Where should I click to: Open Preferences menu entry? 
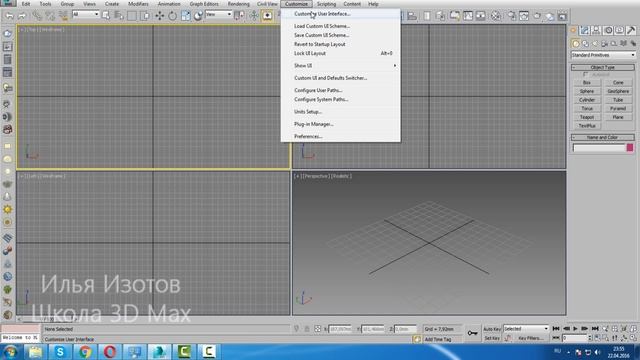(x=341, y=136)
